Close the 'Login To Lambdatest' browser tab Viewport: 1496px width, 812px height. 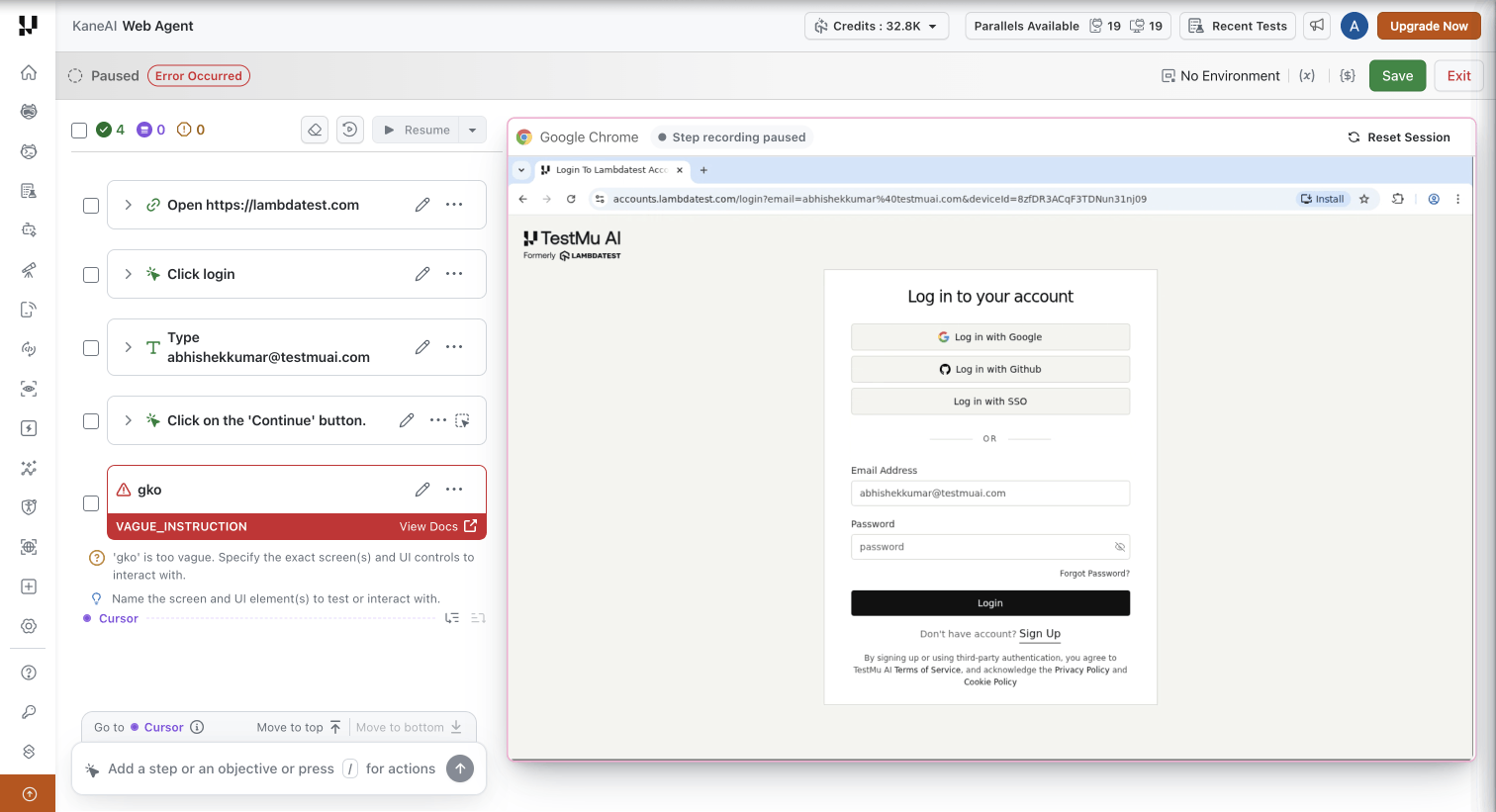[x=680, y=170]
